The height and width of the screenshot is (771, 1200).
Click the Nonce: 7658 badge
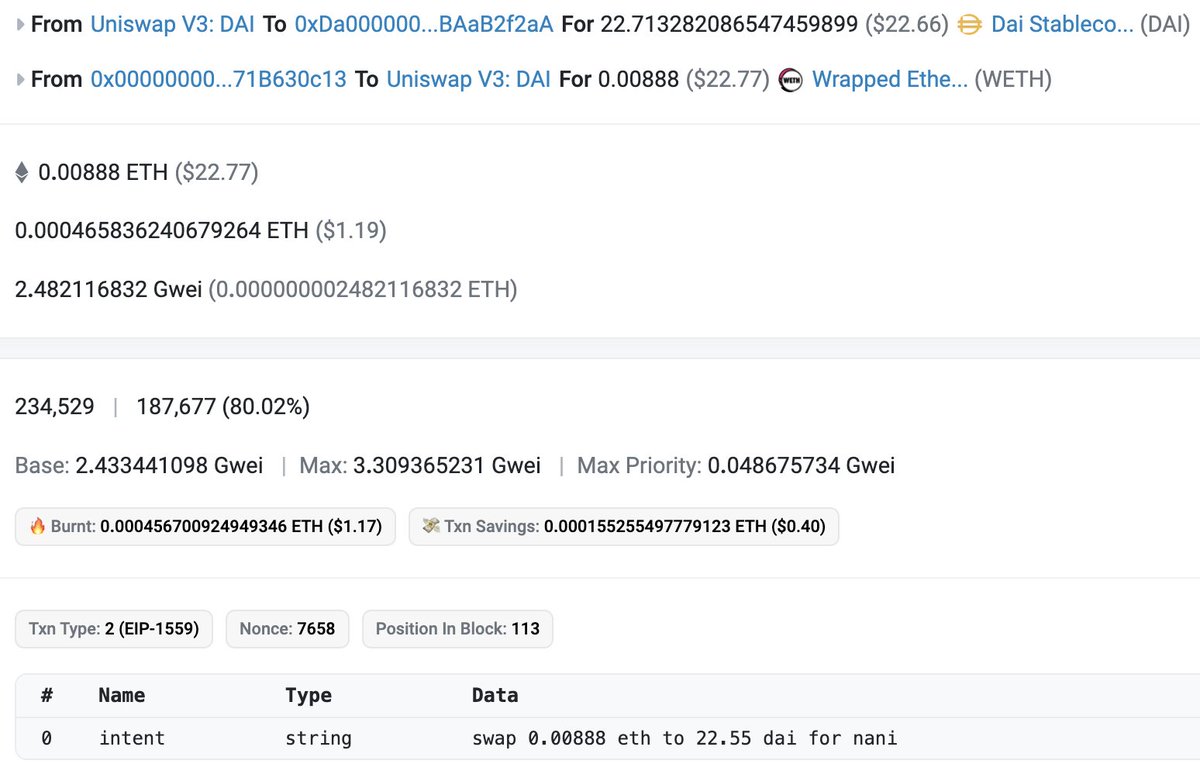tap(288, 629)
